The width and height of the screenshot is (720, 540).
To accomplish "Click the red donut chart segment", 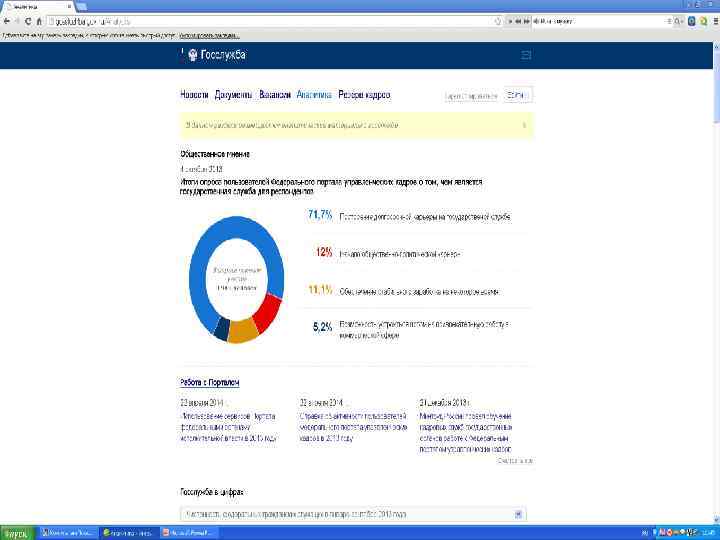I will tap(268, 314).
